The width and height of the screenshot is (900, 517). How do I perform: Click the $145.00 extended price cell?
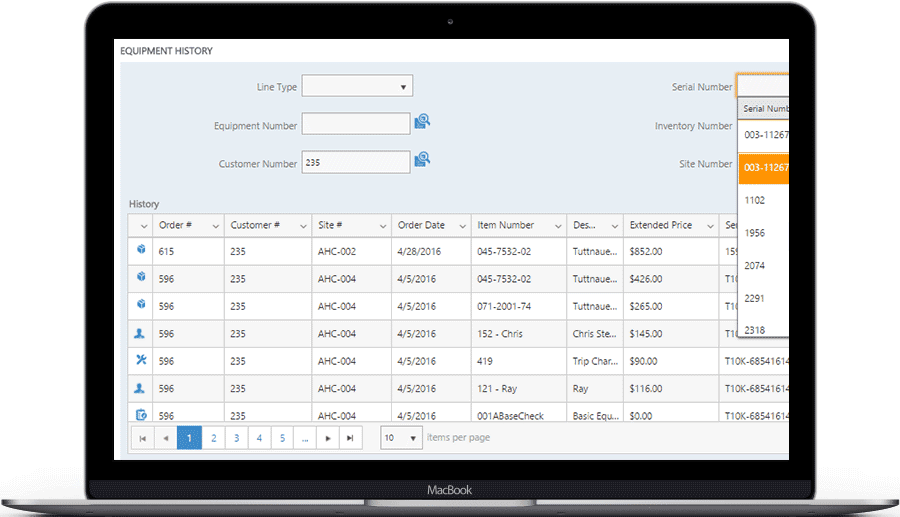[x=671, y=334]
